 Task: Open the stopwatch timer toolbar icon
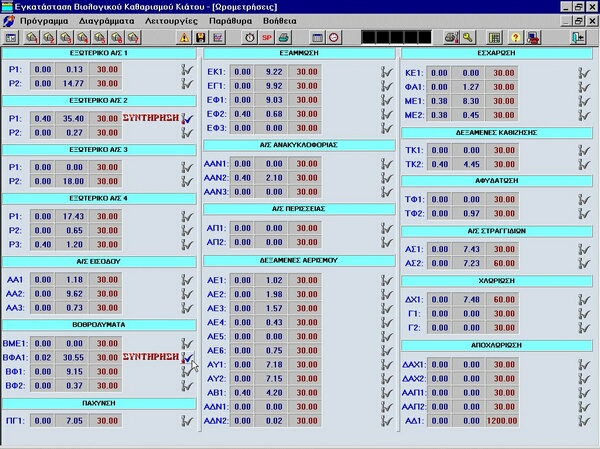pos(249,37)
